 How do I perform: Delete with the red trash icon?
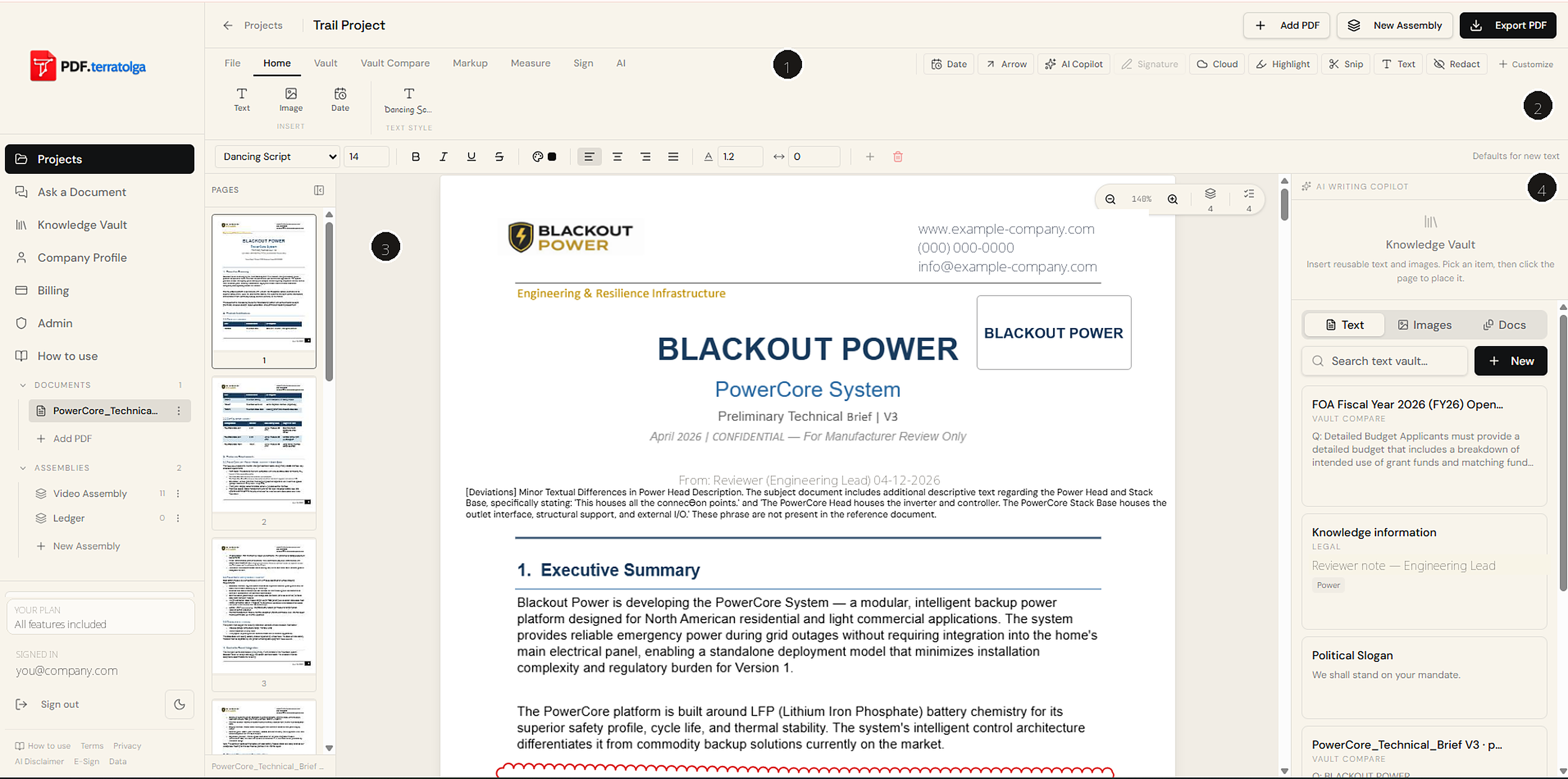coord(898,156)
